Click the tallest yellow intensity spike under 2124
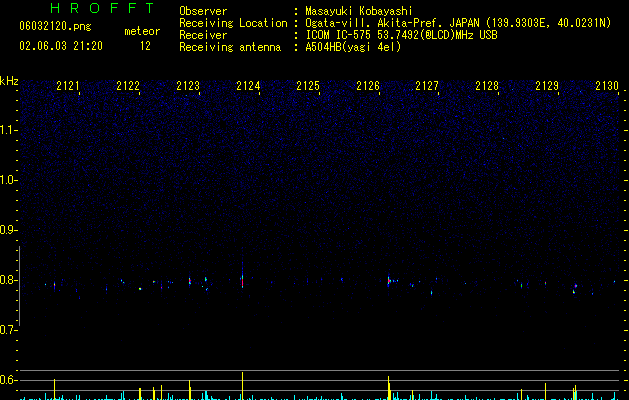The image size is (629, 400). tap(242, 386)
